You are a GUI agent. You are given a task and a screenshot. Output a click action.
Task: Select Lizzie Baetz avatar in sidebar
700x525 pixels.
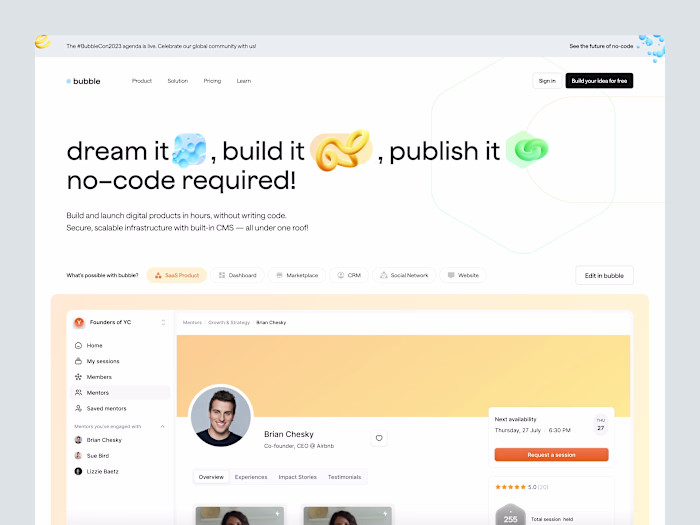click(x=78, y=471)
